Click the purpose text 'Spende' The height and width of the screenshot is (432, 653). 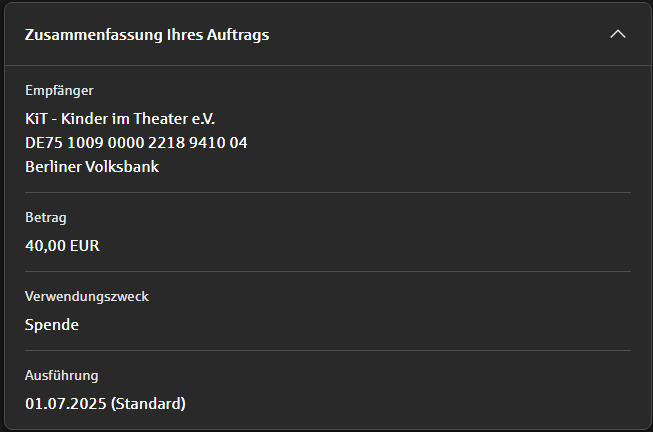[x=52, y=324]
